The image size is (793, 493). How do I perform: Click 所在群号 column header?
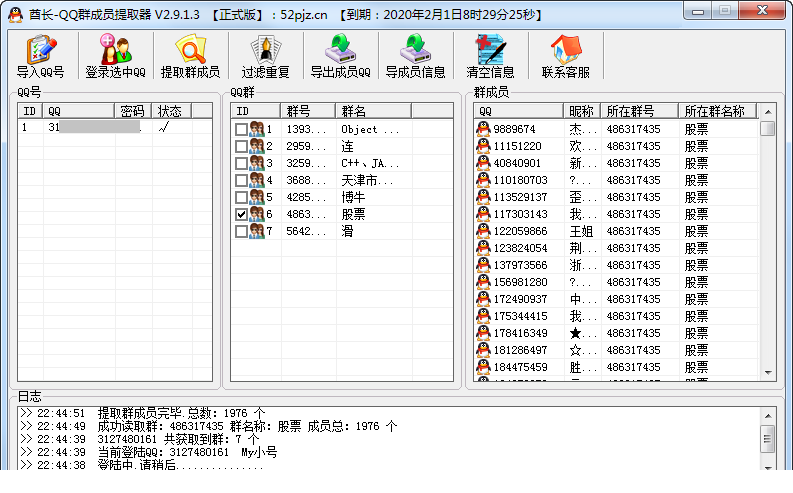pos(639,111)
